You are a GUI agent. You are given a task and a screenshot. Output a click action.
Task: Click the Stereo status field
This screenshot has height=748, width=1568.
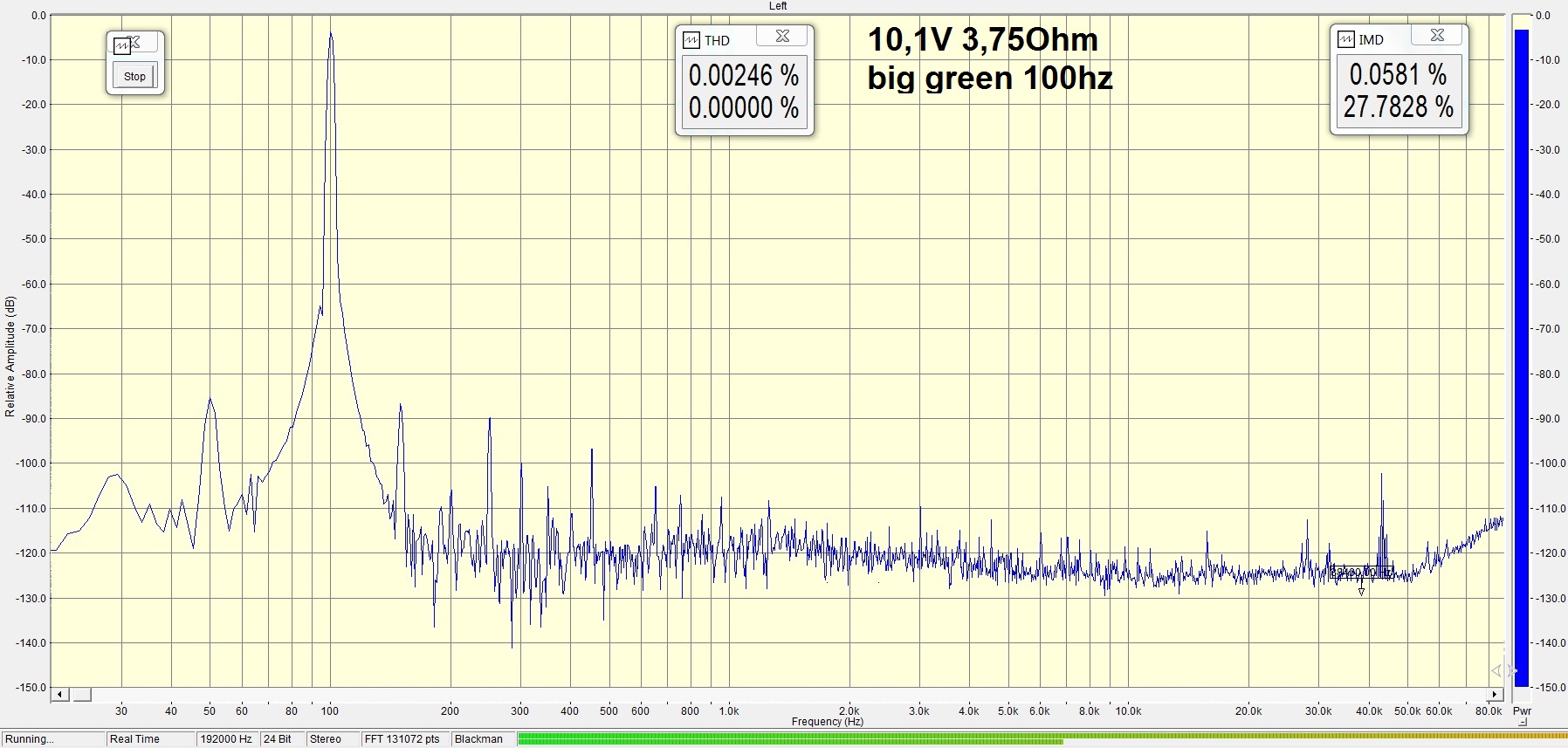[x=333, y=739]
